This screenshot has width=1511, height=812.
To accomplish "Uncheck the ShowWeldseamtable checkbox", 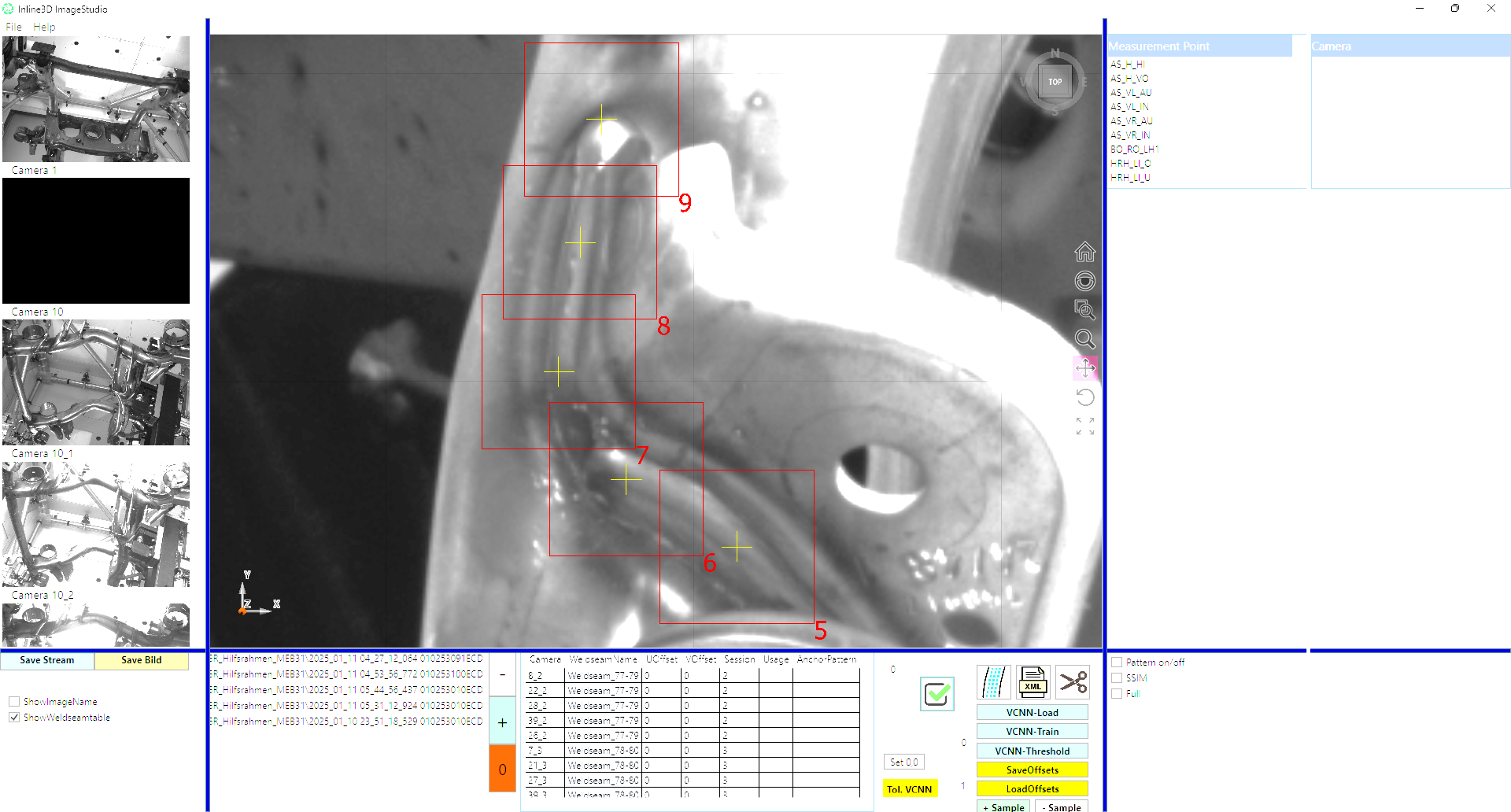I will (x=14, y=718).
